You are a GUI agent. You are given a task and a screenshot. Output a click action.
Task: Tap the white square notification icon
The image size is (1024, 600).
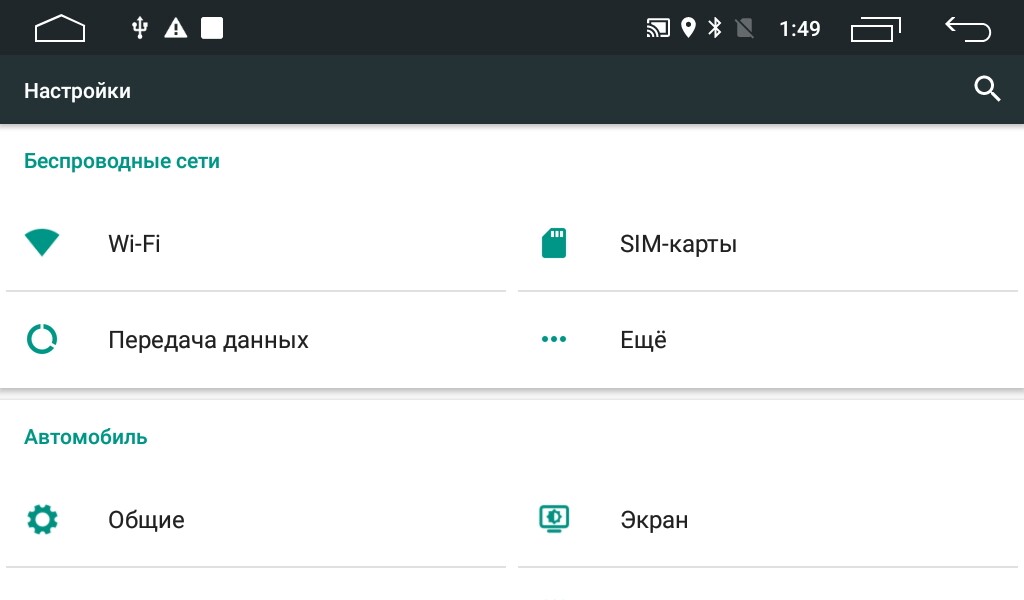(212, 28)
